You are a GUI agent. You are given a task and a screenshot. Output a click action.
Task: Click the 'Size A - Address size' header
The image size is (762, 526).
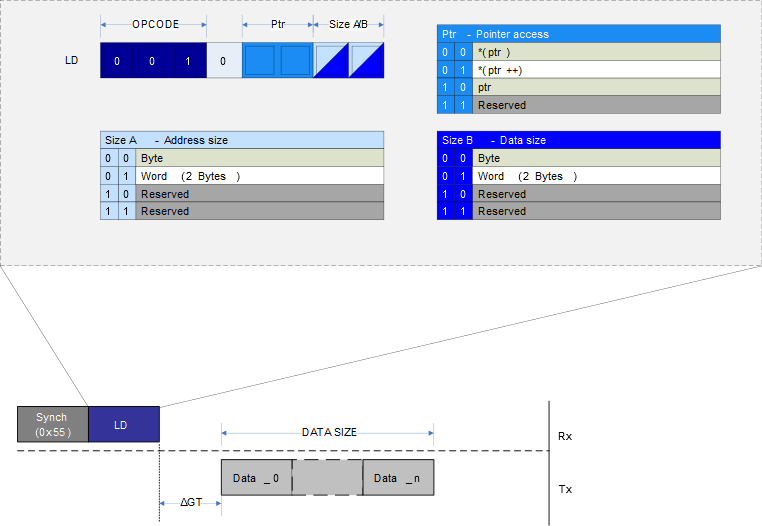tap(242, 140)
